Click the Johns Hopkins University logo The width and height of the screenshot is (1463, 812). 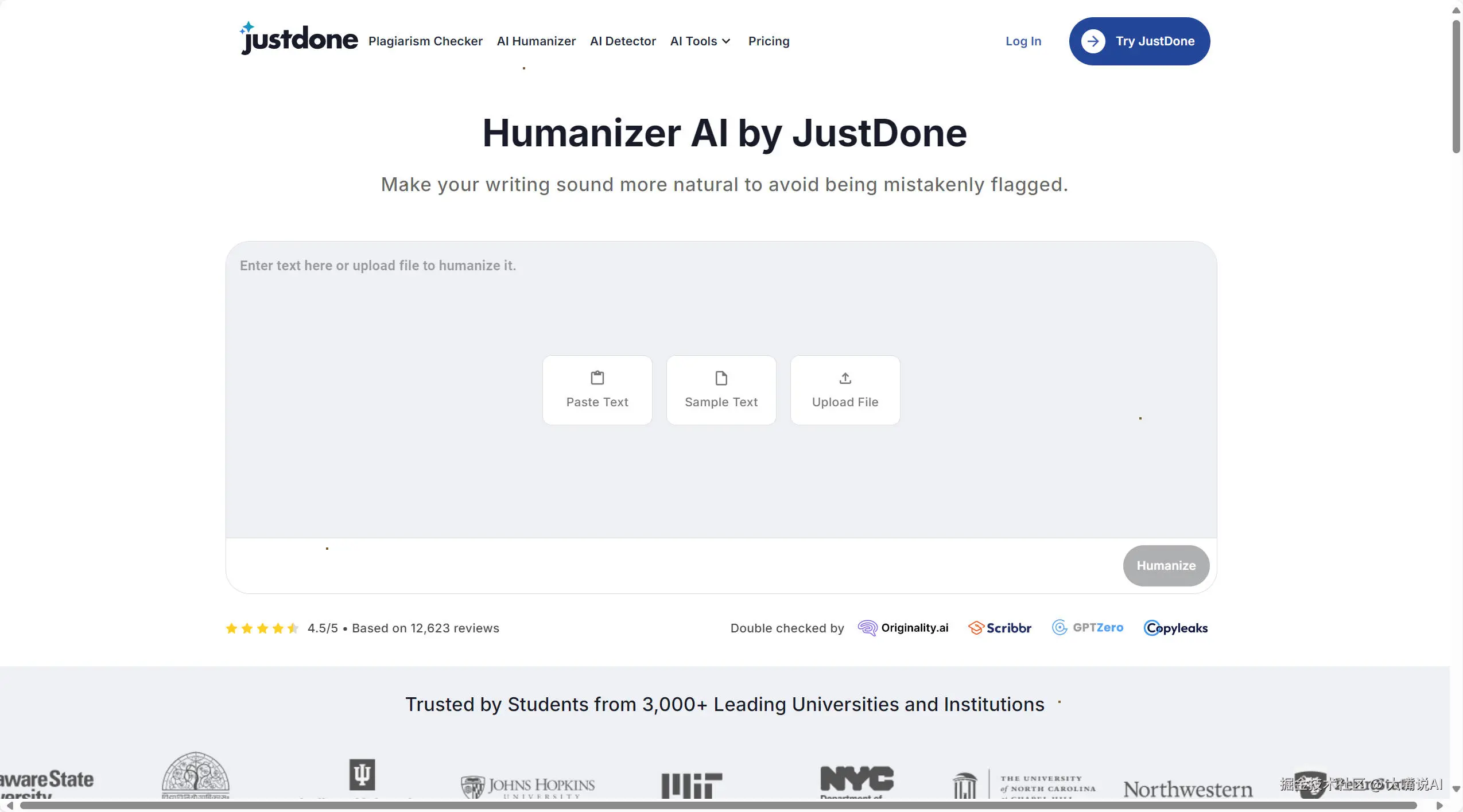528,786
